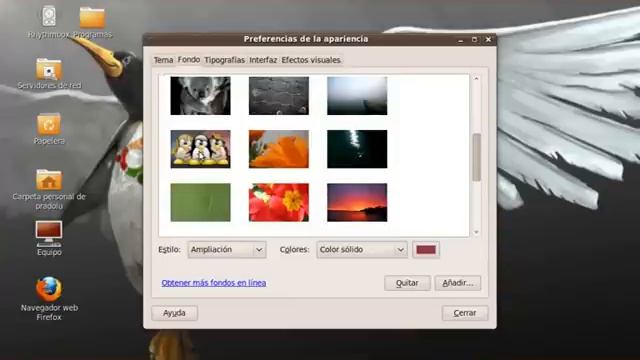The width and height of the screenshot is (640, 360).
Task: Switch to the Efectos visuales tab
Action: pos(311,60)
